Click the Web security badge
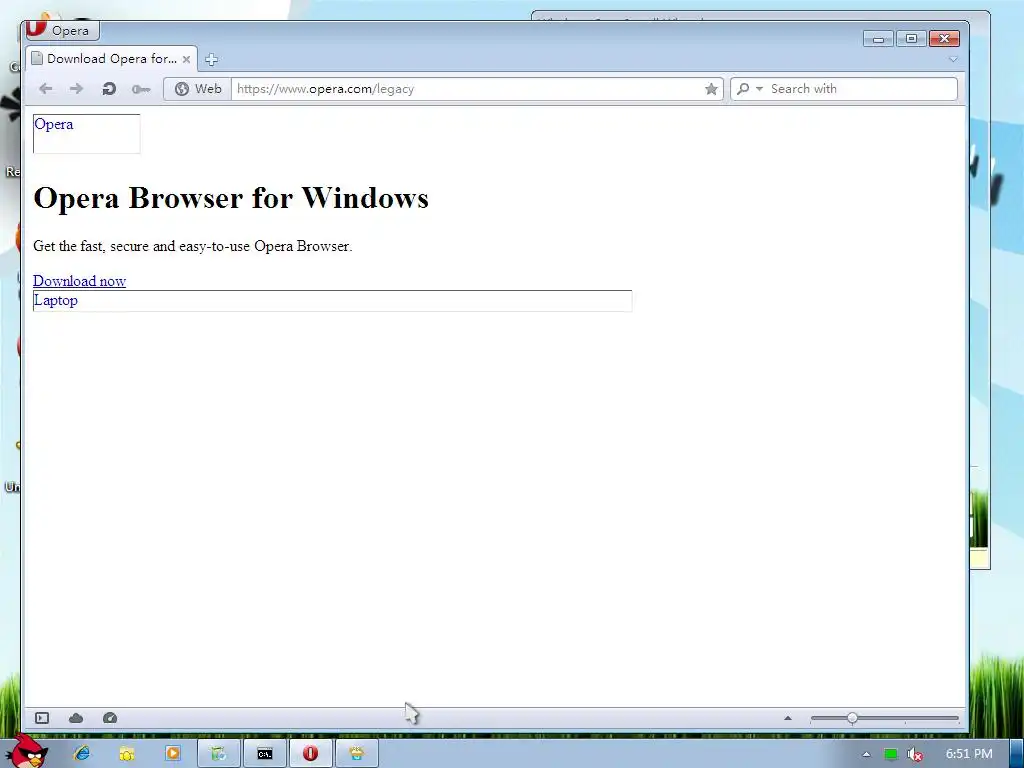The image size is (1024, 768). pyautogui.click(x=198, y=89)
